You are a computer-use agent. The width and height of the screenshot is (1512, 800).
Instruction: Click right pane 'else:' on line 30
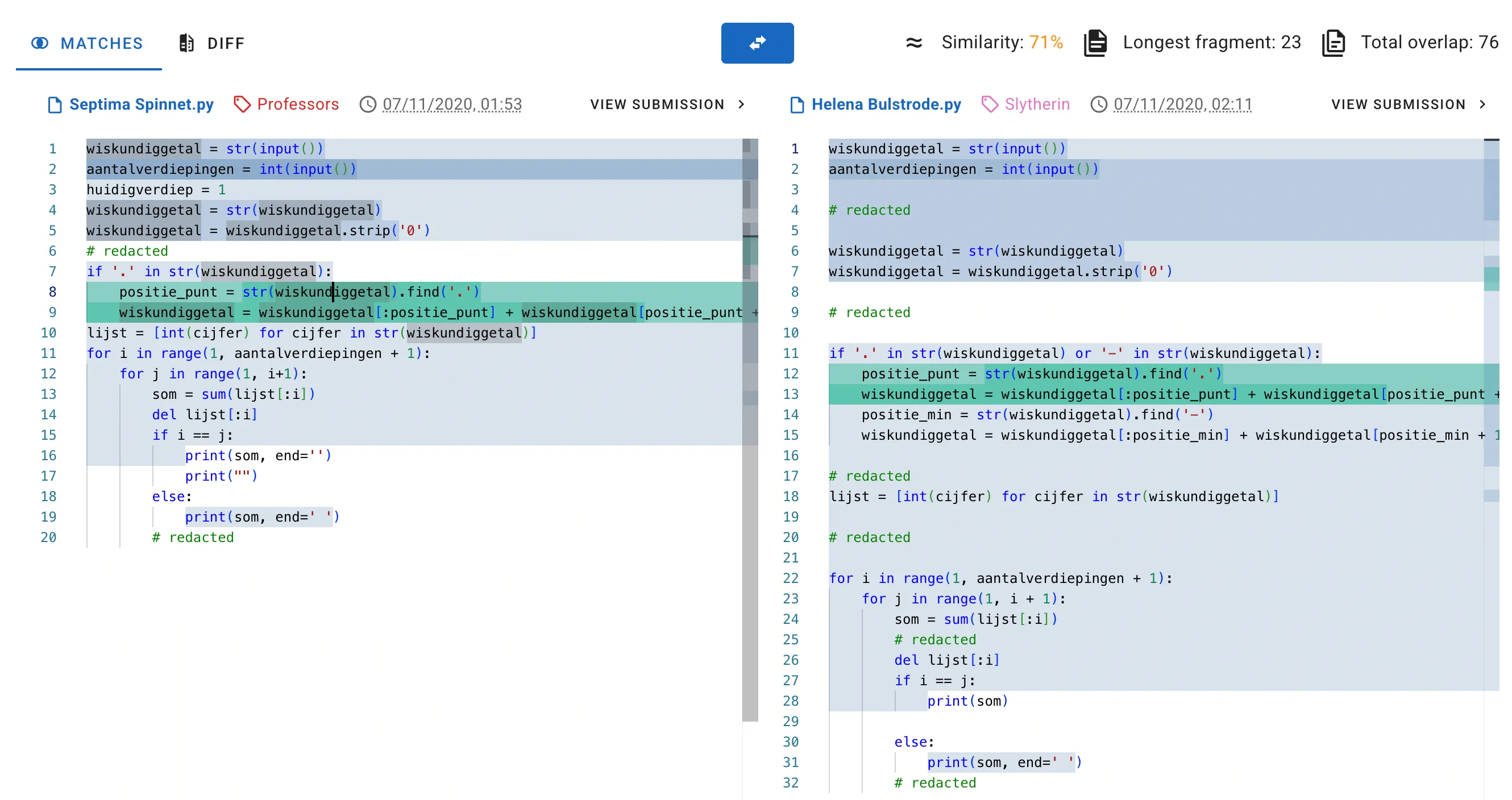pyautogui.click(x=914, y=742)
